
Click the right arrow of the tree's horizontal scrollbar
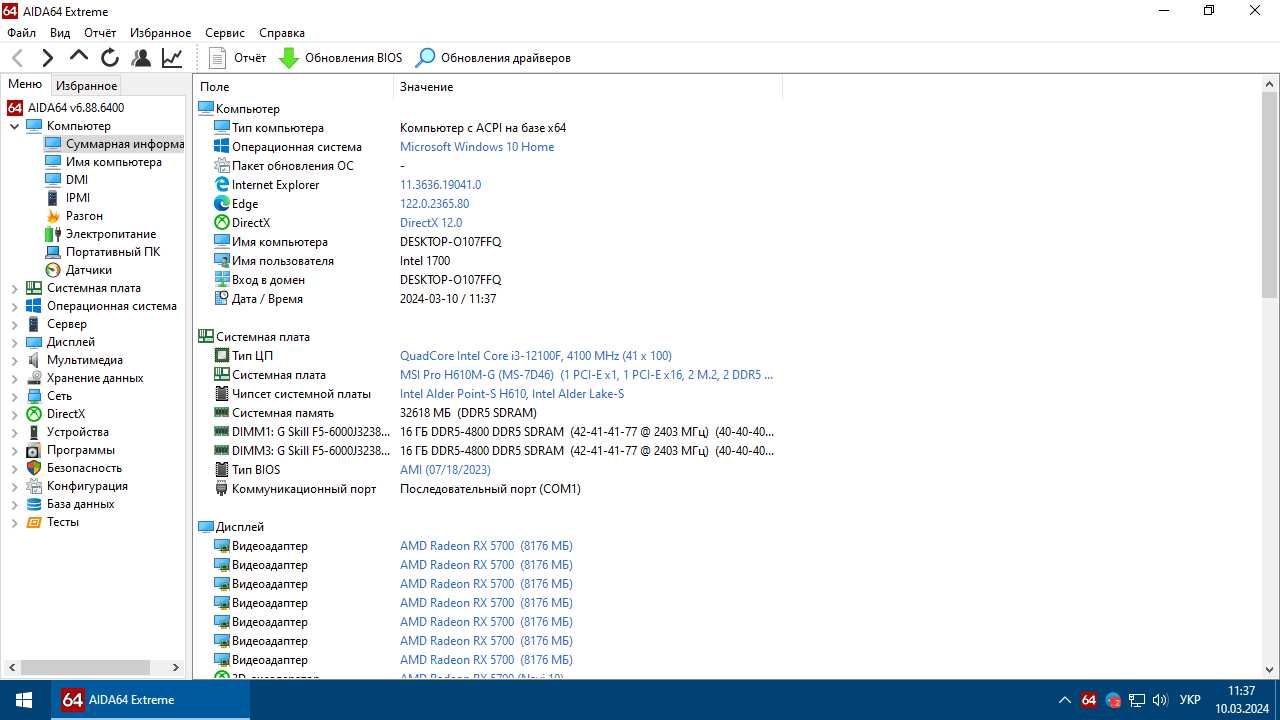(x=176, y=667)
